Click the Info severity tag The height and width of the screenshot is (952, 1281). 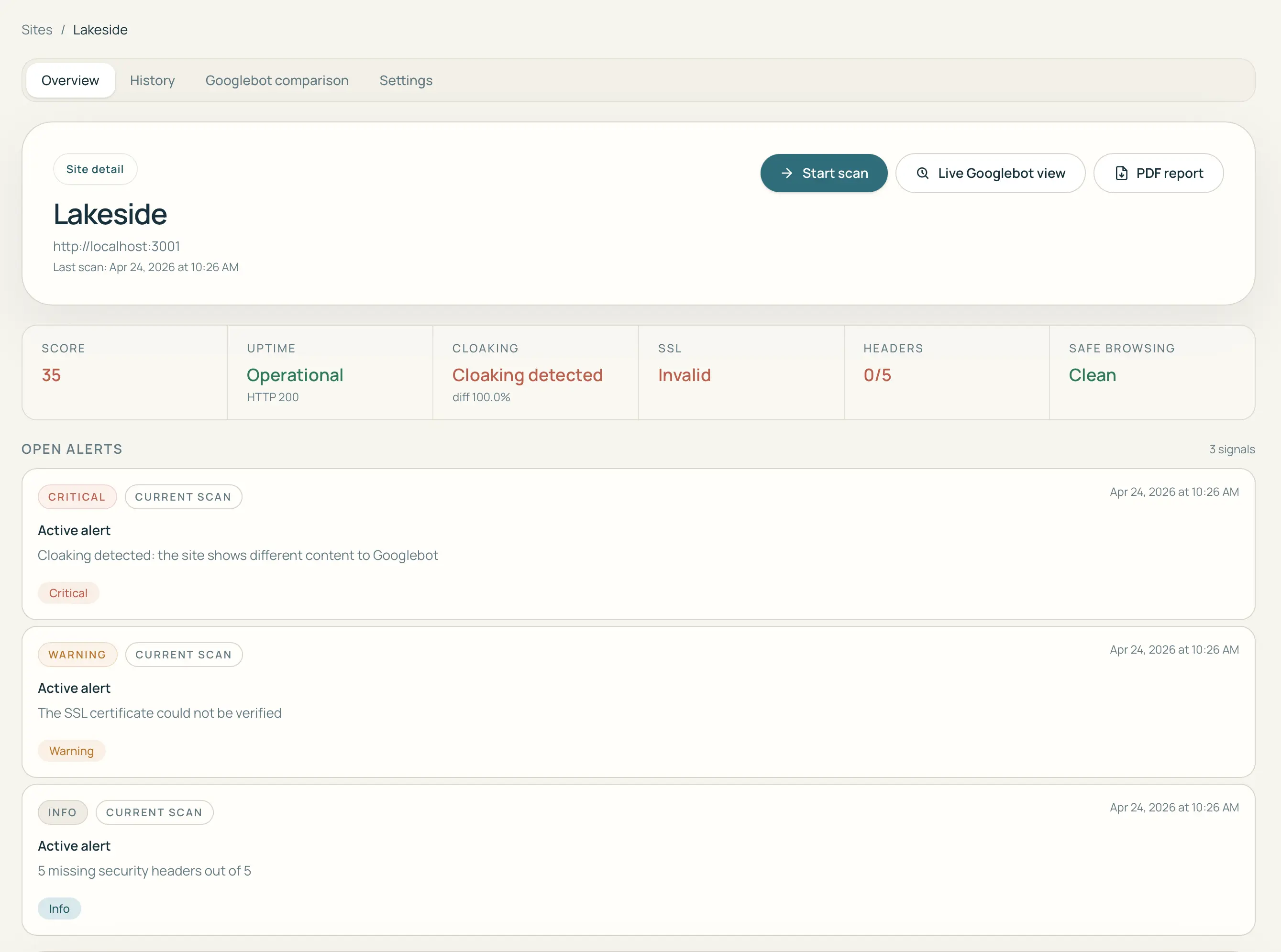59,909
